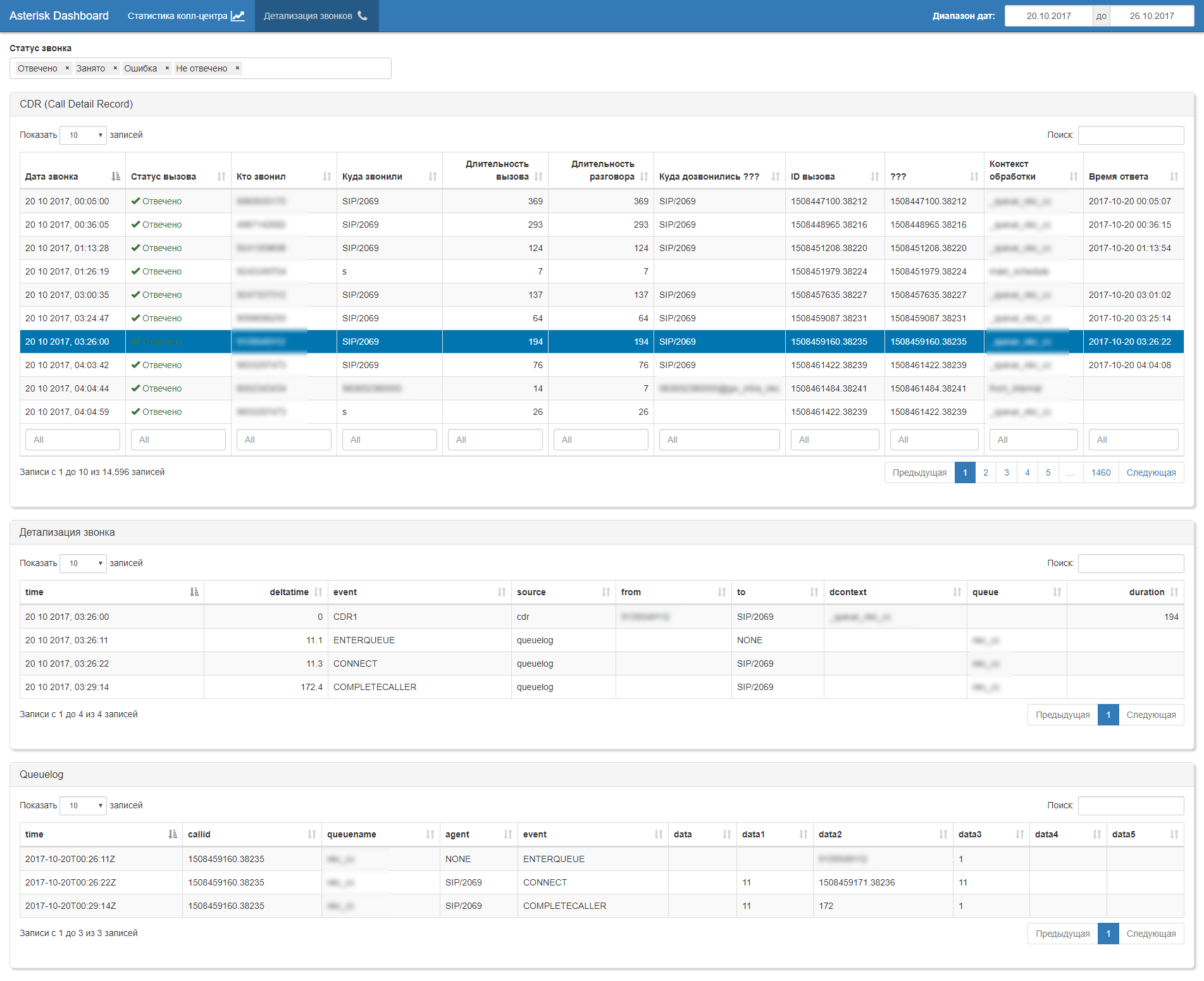Screen dimensions: 1204x981
Task: Click COMPLETECALLER event in Queuelog table
Action: 564,906
